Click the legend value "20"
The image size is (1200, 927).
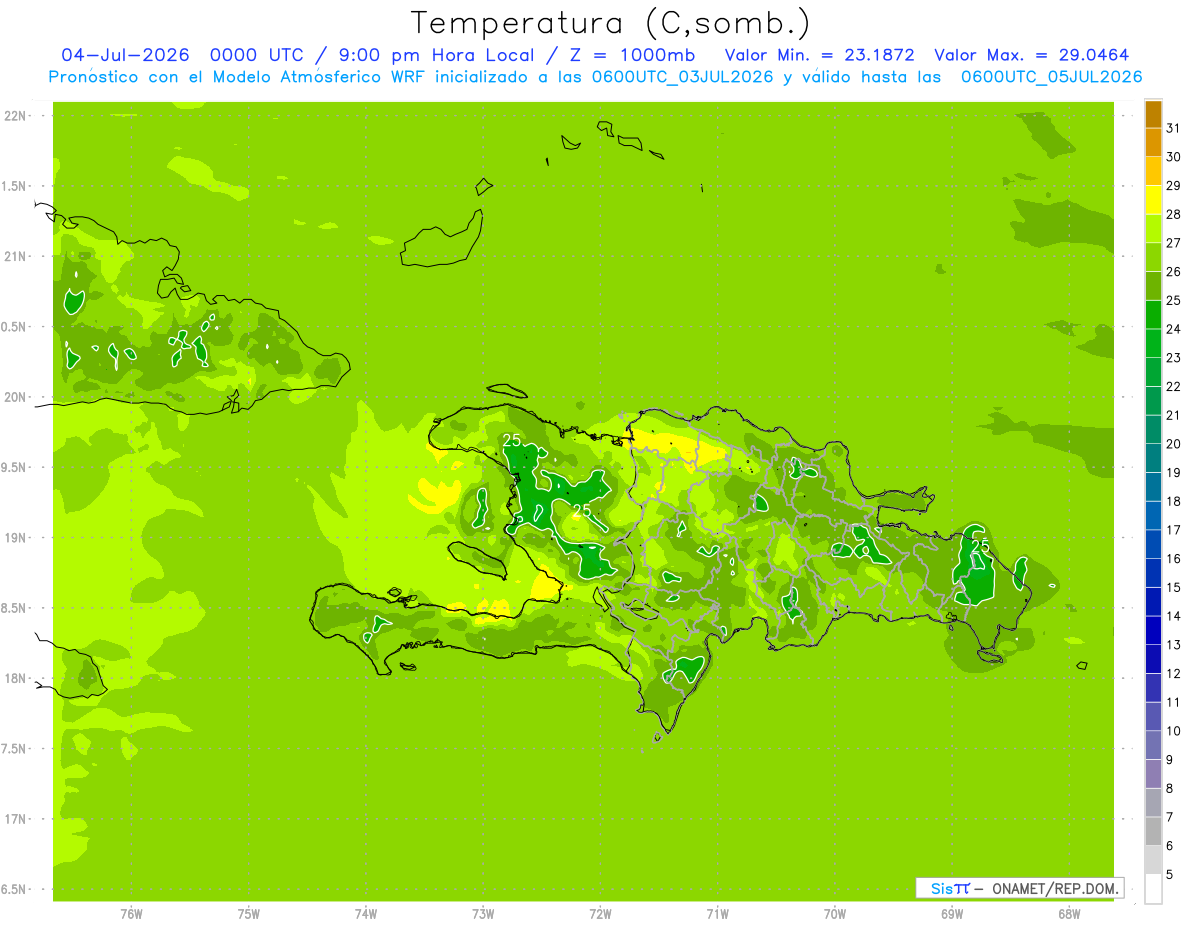point(1173,444)
